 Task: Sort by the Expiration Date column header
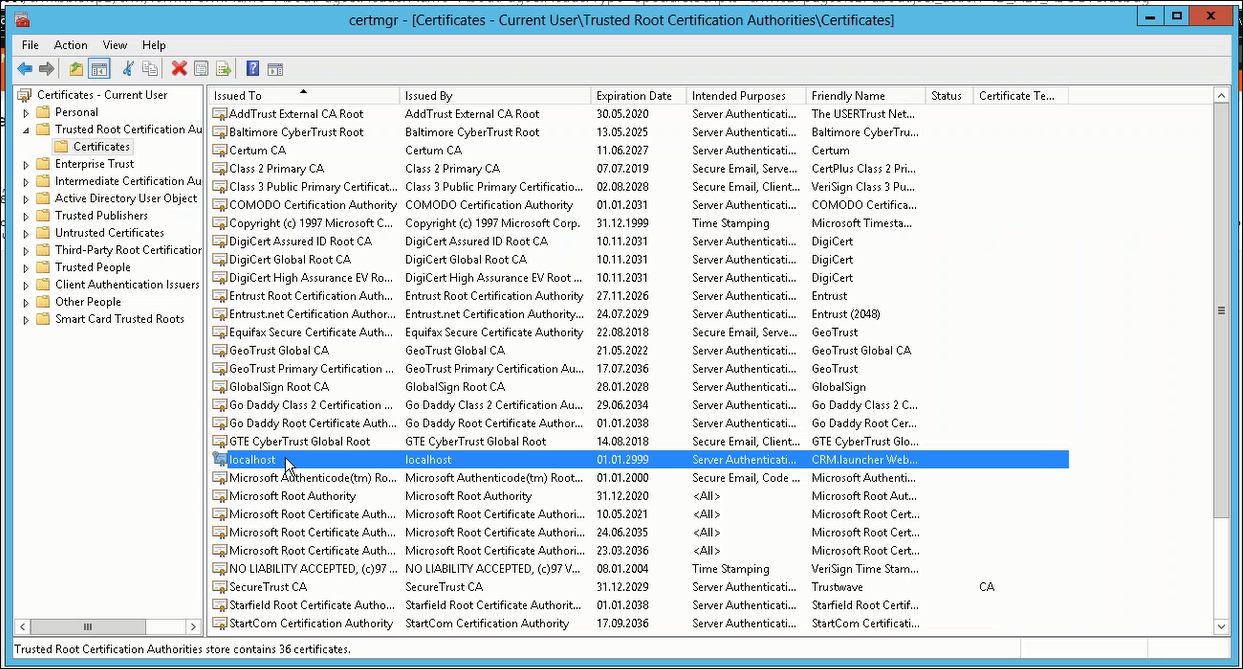[x=638, y=96]
